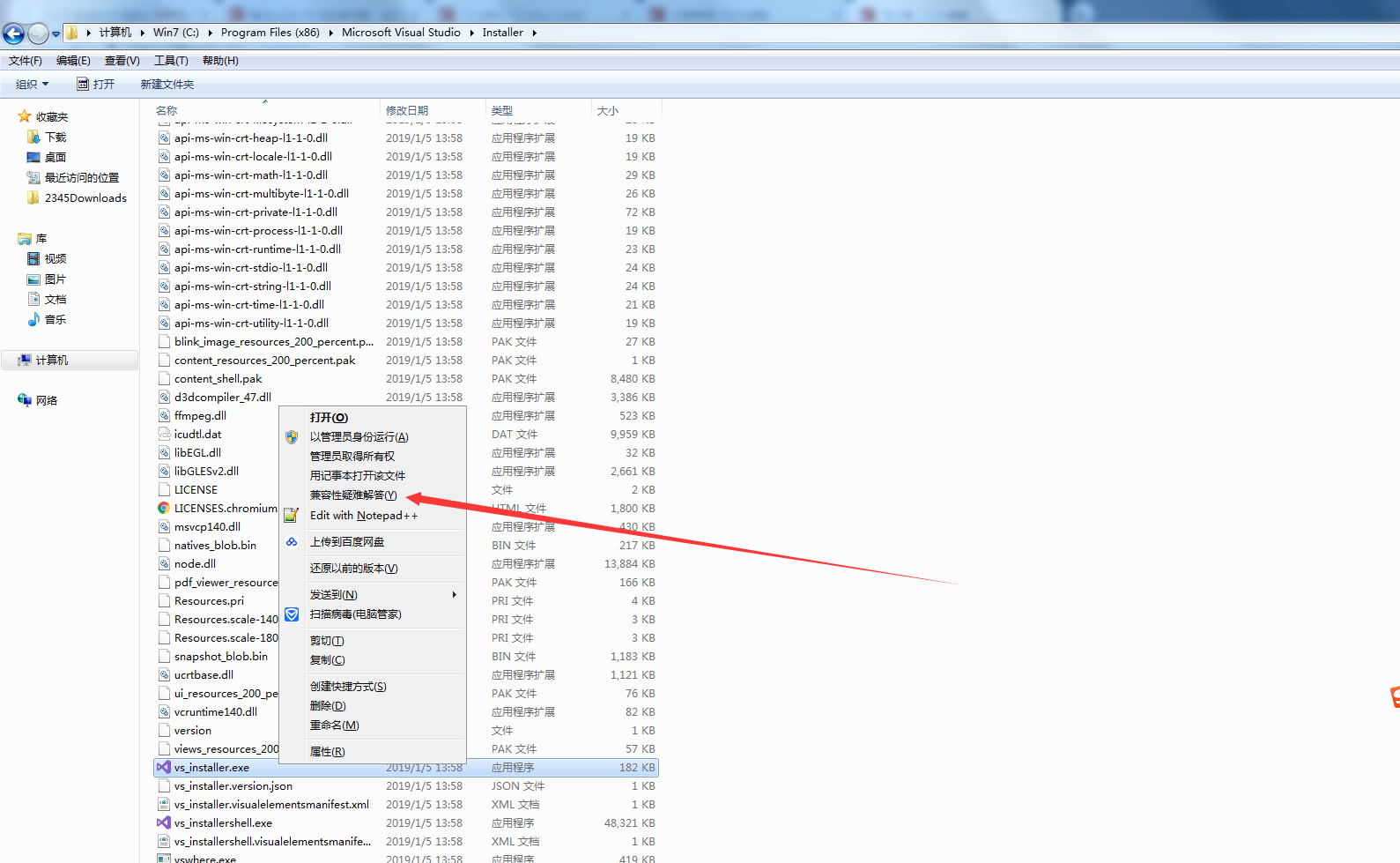Sort files by 修改日期 column header
The width and height of the screenshot is (1400, 863).
pos(407,111)
